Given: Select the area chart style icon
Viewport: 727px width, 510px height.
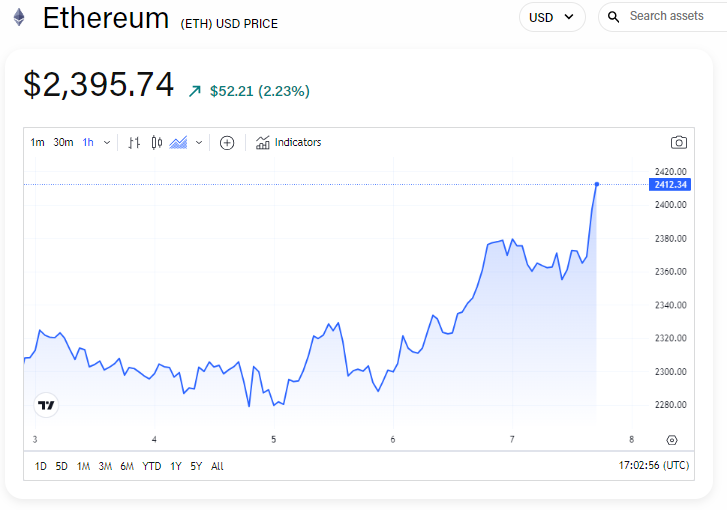Looking at the screenshot, I should coord(179,143).
